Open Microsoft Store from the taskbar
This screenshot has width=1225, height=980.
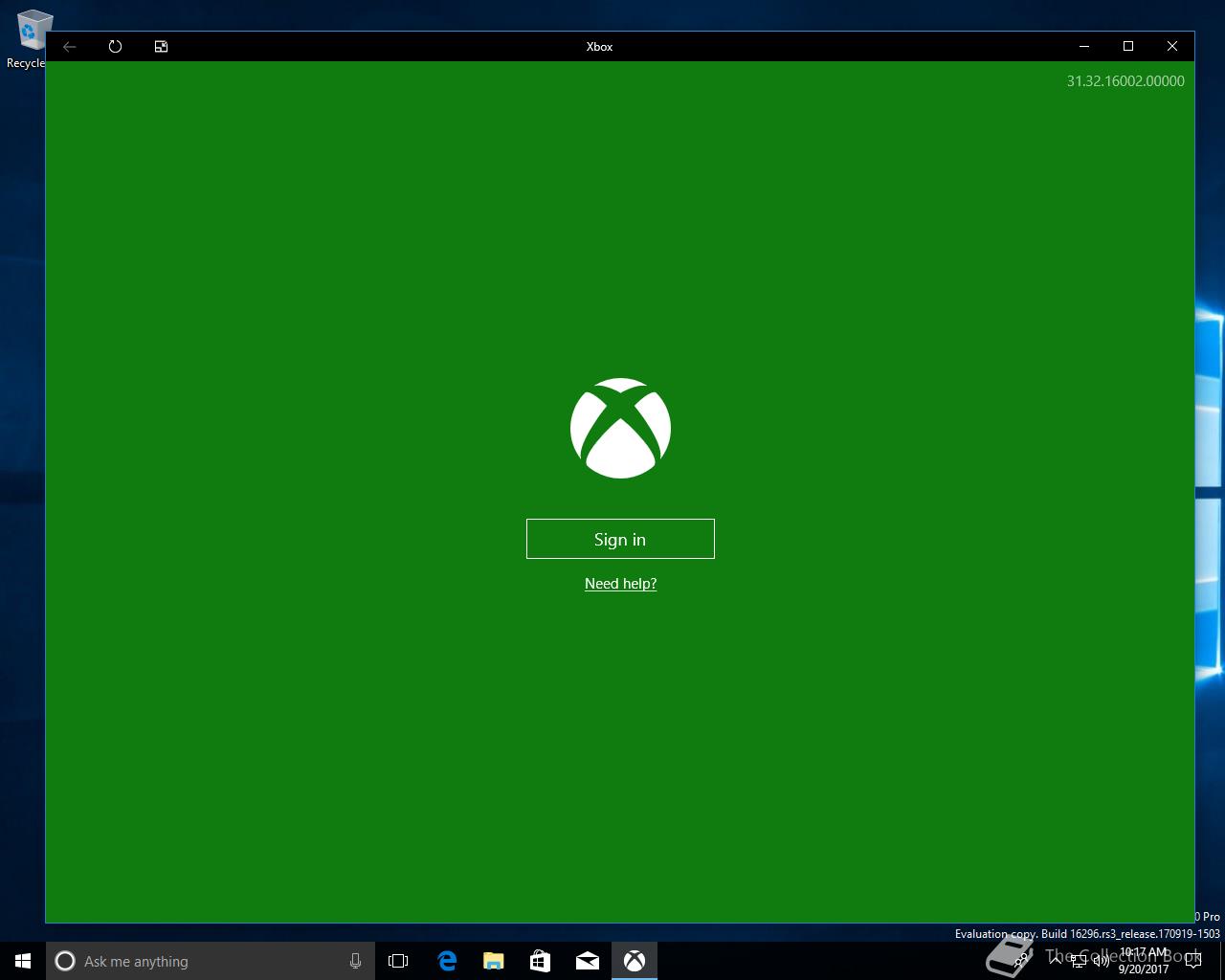click(x=540, y=961)
